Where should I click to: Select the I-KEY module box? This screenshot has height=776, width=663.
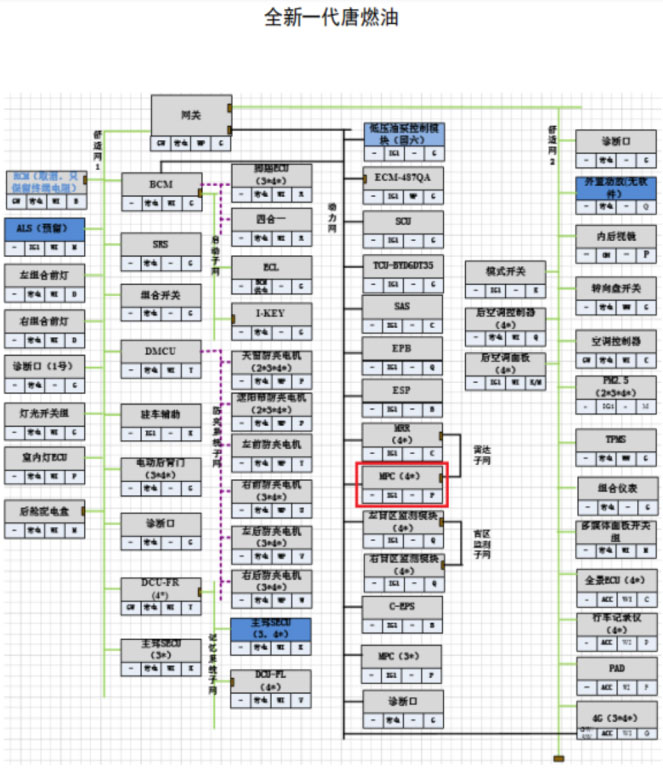coord(272,322)
